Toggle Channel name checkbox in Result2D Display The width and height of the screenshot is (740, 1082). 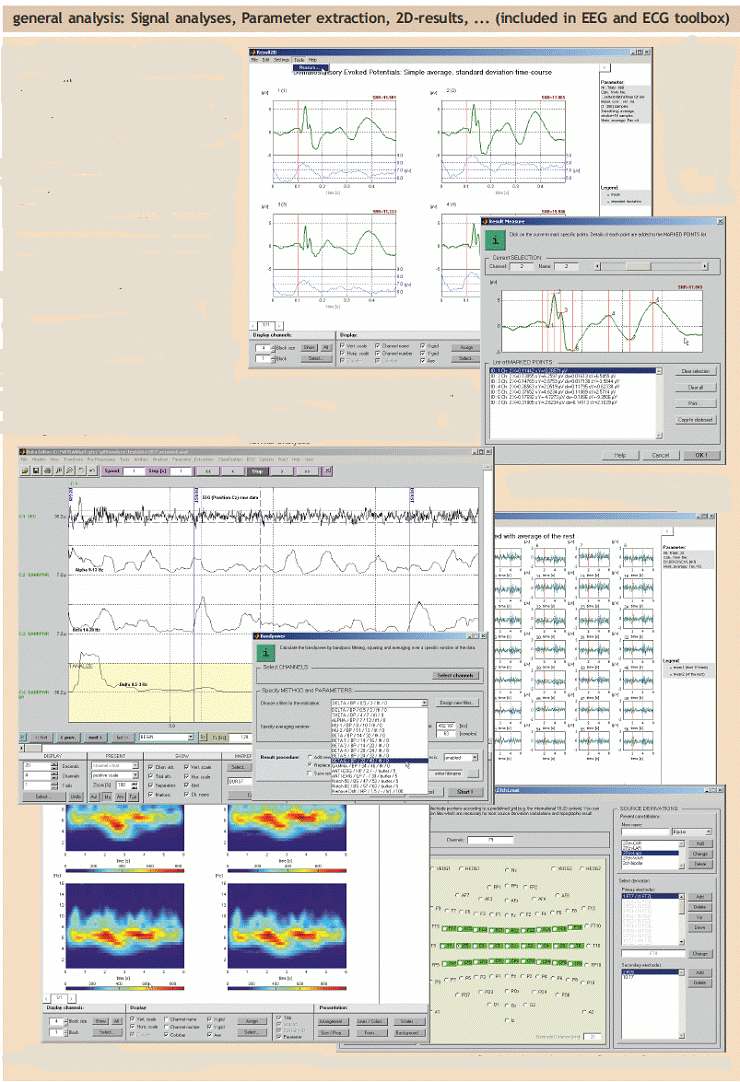pos(378,346)
